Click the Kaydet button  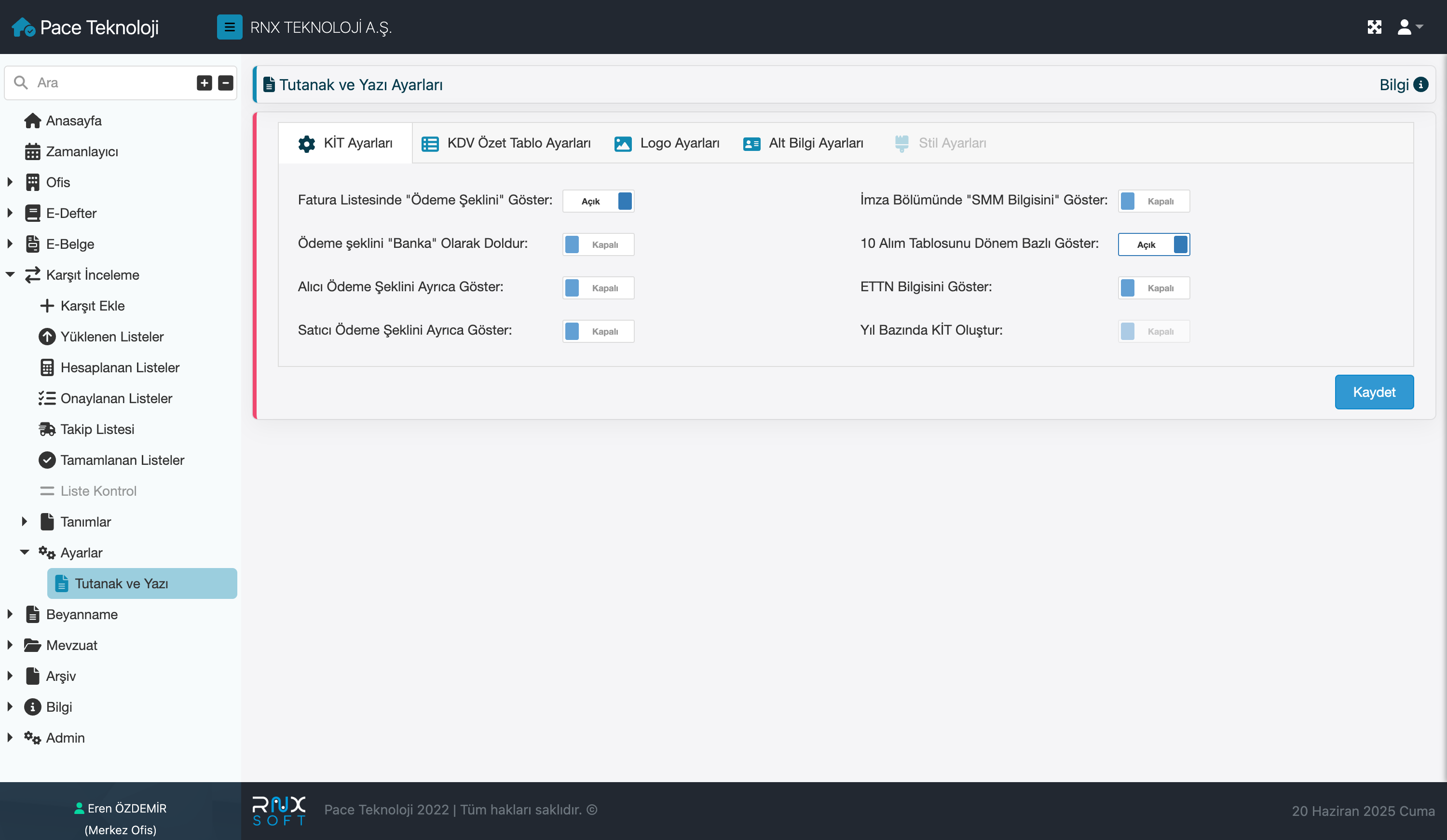(x=1374, y=392)
